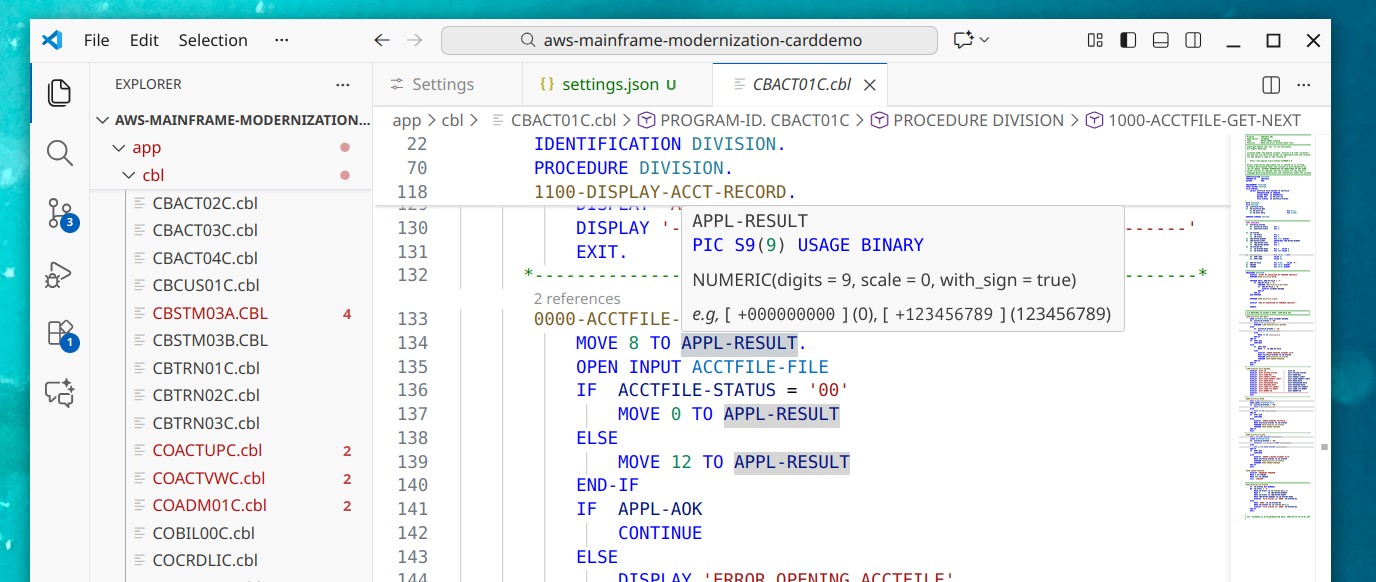Open Source Control view with 3 changes
Viewport: 1376px width, 582px height.
[x=60, y=213]
